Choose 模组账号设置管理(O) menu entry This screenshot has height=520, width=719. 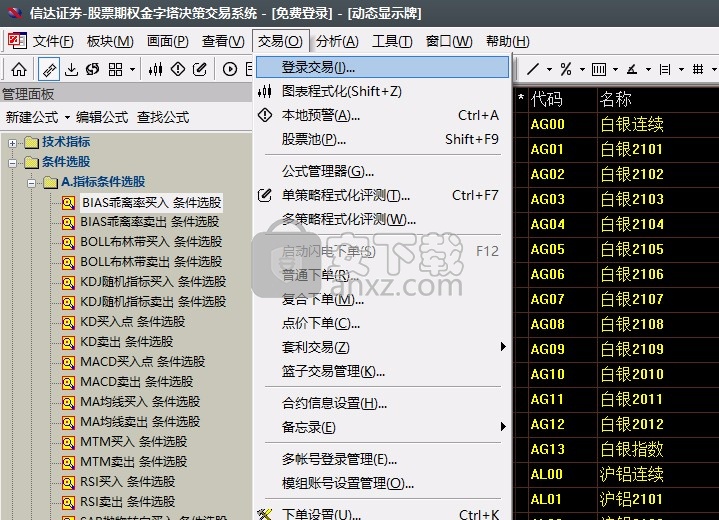pos(382,483)
